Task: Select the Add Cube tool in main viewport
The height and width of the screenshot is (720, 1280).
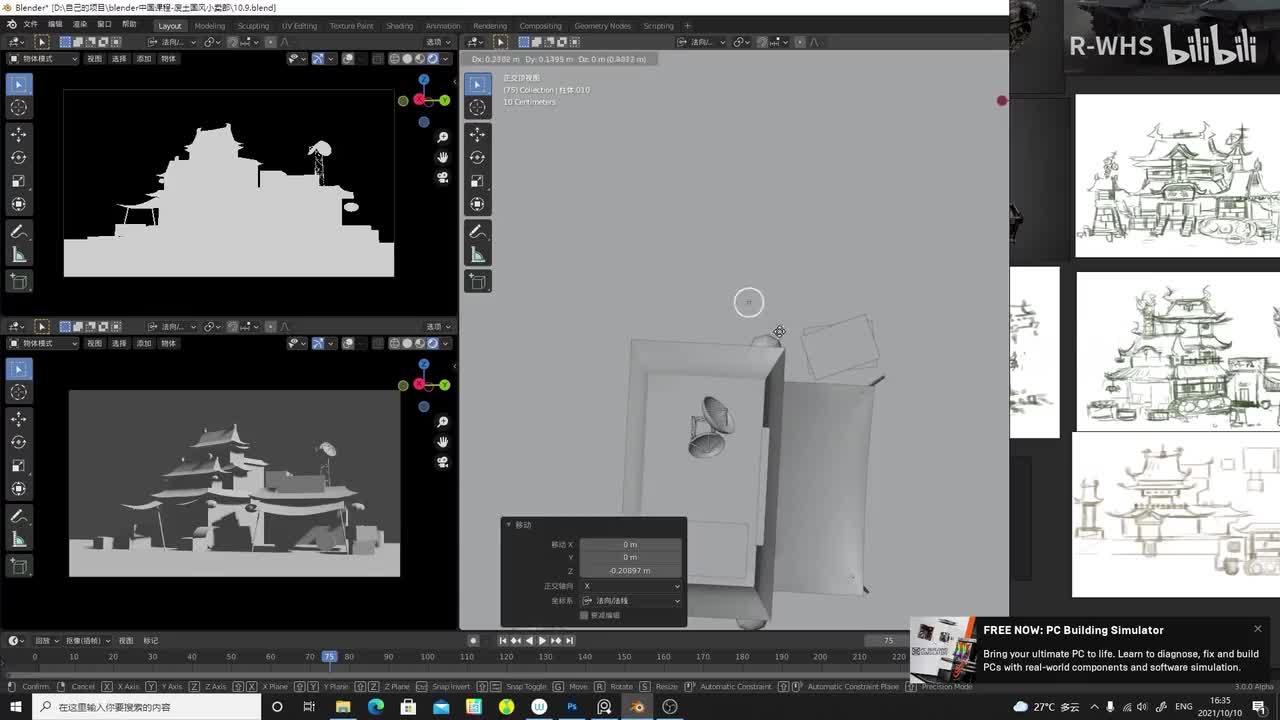Action: pos(477,282)
